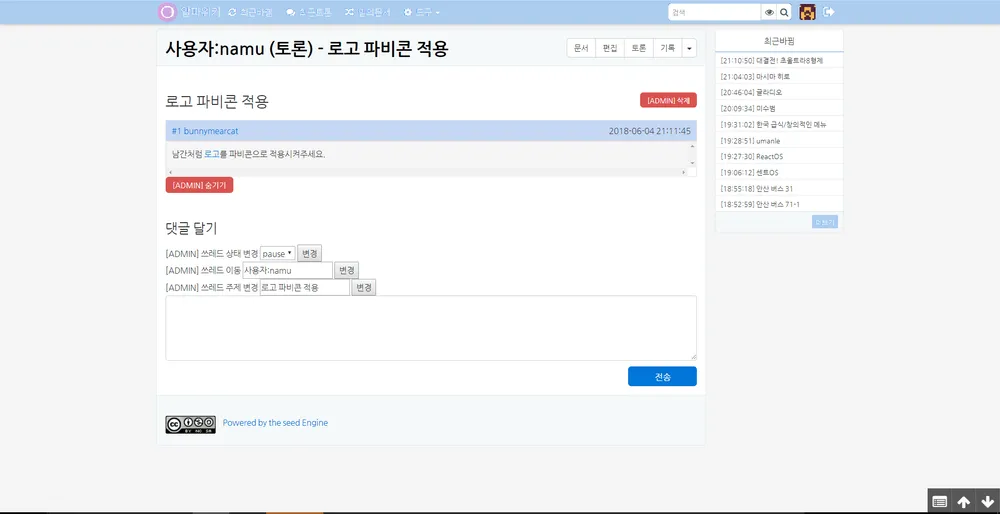
Task: Click the magnifier search icon
Action: [x=784, y=12]
